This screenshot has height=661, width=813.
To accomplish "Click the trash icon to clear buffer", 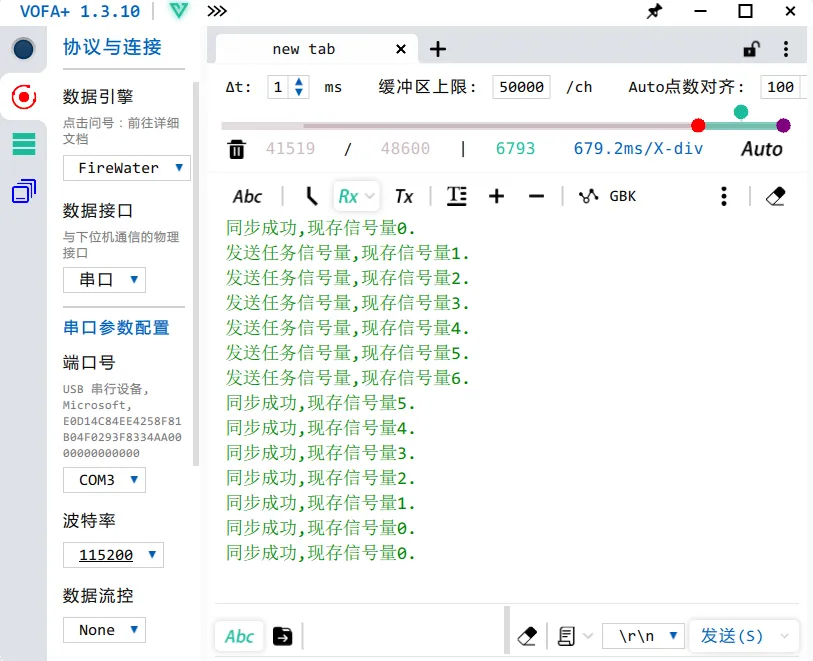I will point(237,148).
